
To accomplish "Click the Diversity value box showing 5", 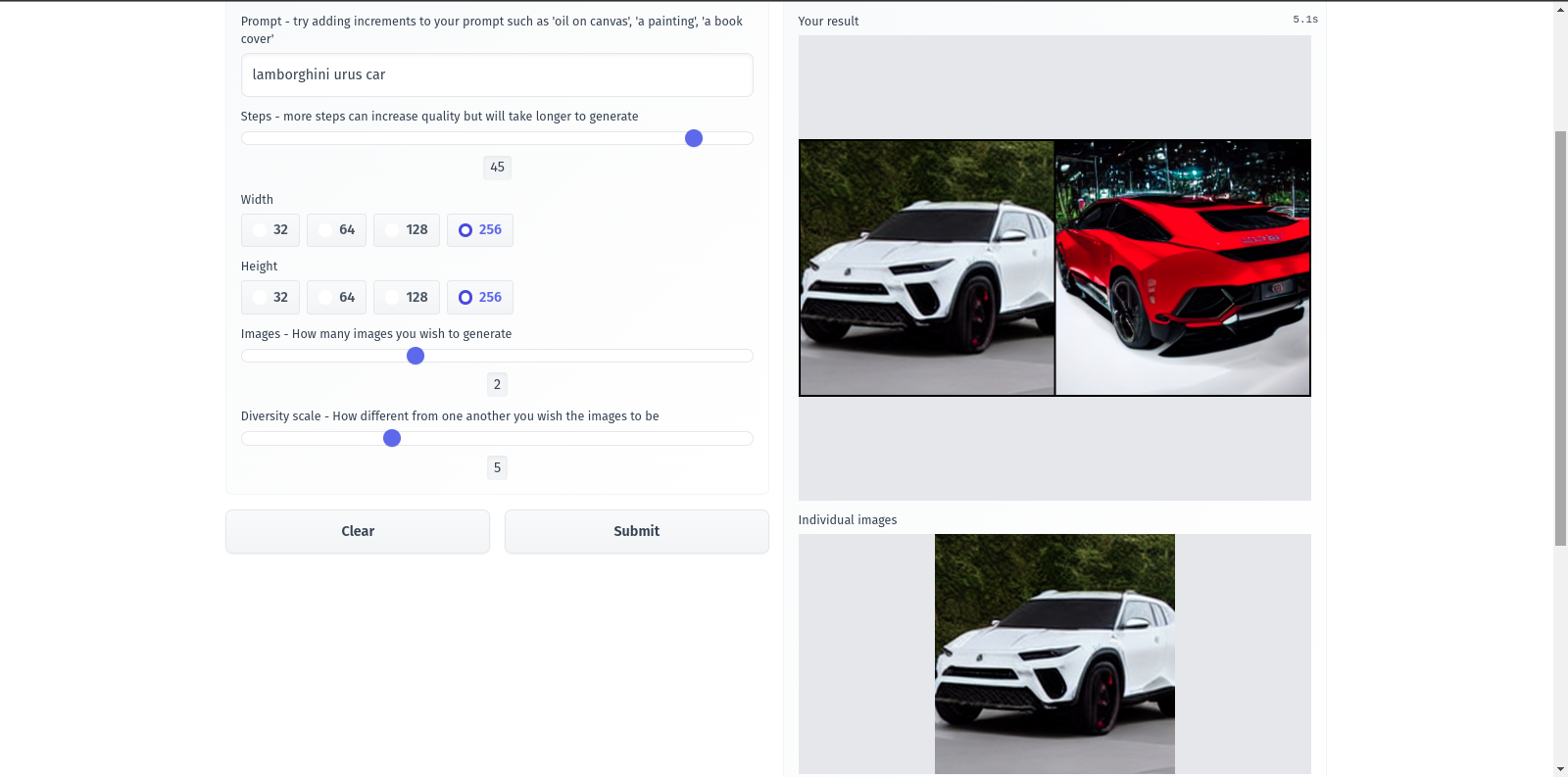I will 497,467.
